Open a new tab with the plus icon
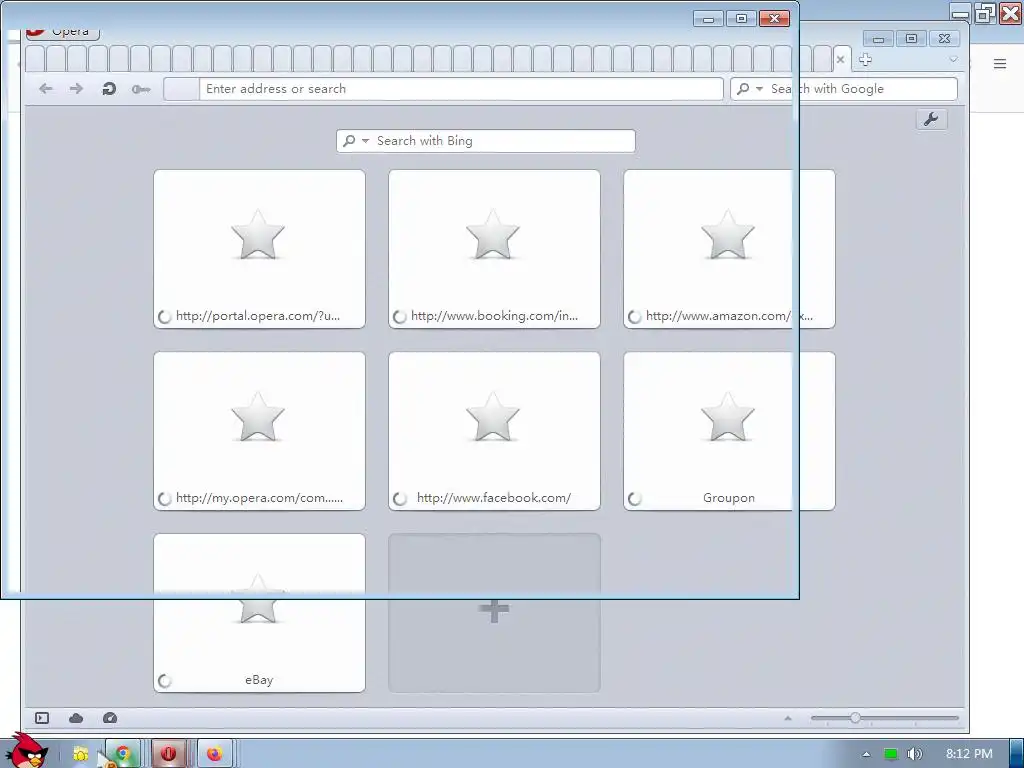Image resolution: width=1024 pixels, height=768 pixels. point(865,60)
